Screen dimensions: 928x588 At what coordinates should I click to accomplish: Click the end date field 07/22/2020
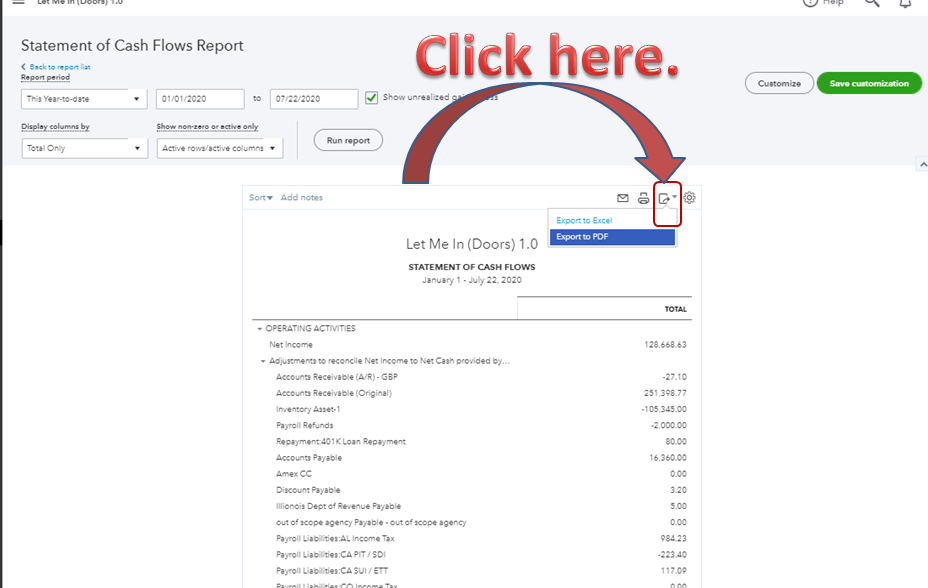(x=314, y=99)
